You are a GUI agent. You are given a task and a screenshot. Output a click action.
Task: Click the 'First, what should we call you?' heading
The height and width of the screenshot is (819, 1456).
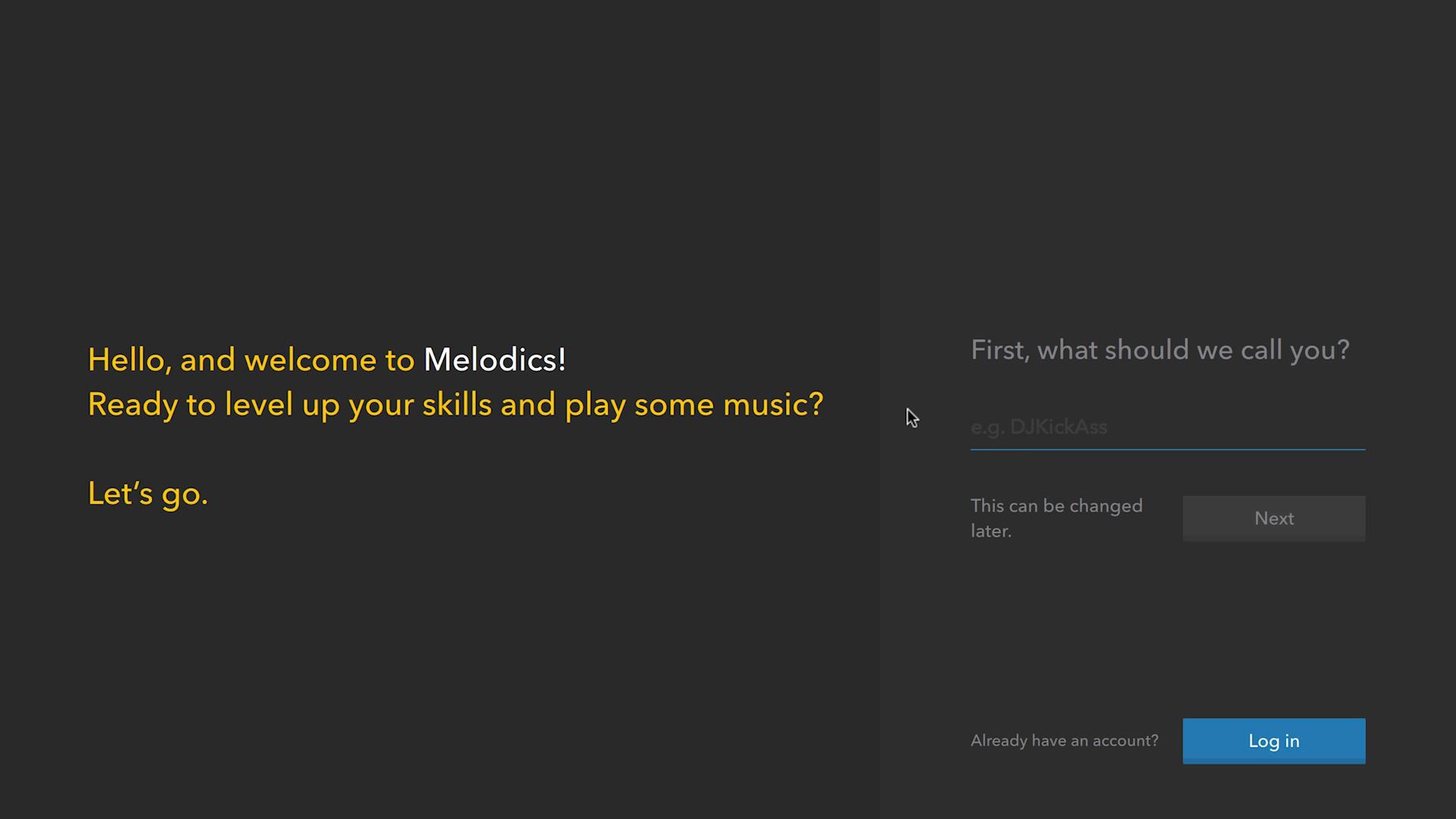point(1160,350)
